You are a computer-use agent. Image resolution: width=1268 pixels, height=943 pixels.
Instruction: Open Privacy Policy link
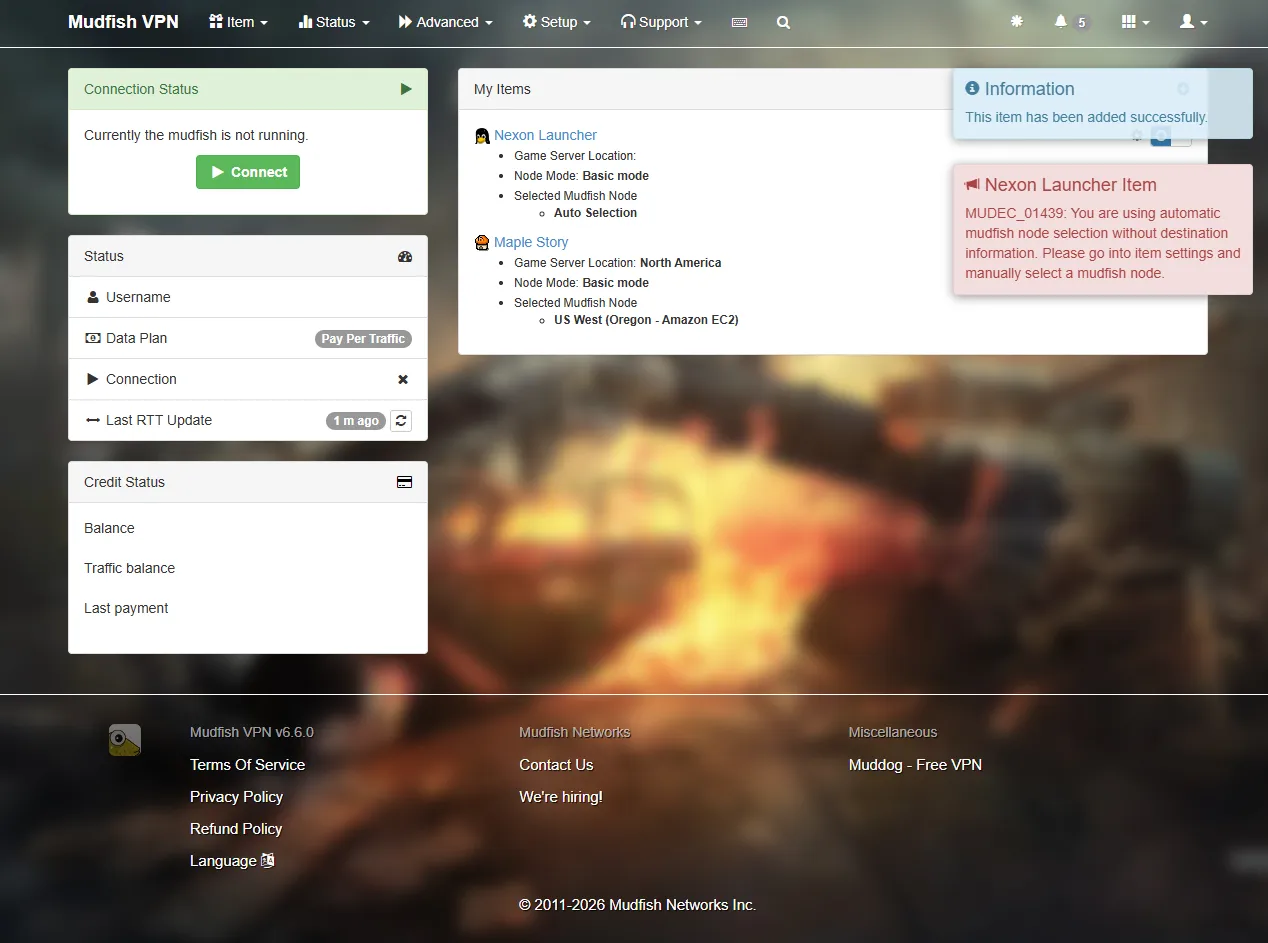click(236, 797)
